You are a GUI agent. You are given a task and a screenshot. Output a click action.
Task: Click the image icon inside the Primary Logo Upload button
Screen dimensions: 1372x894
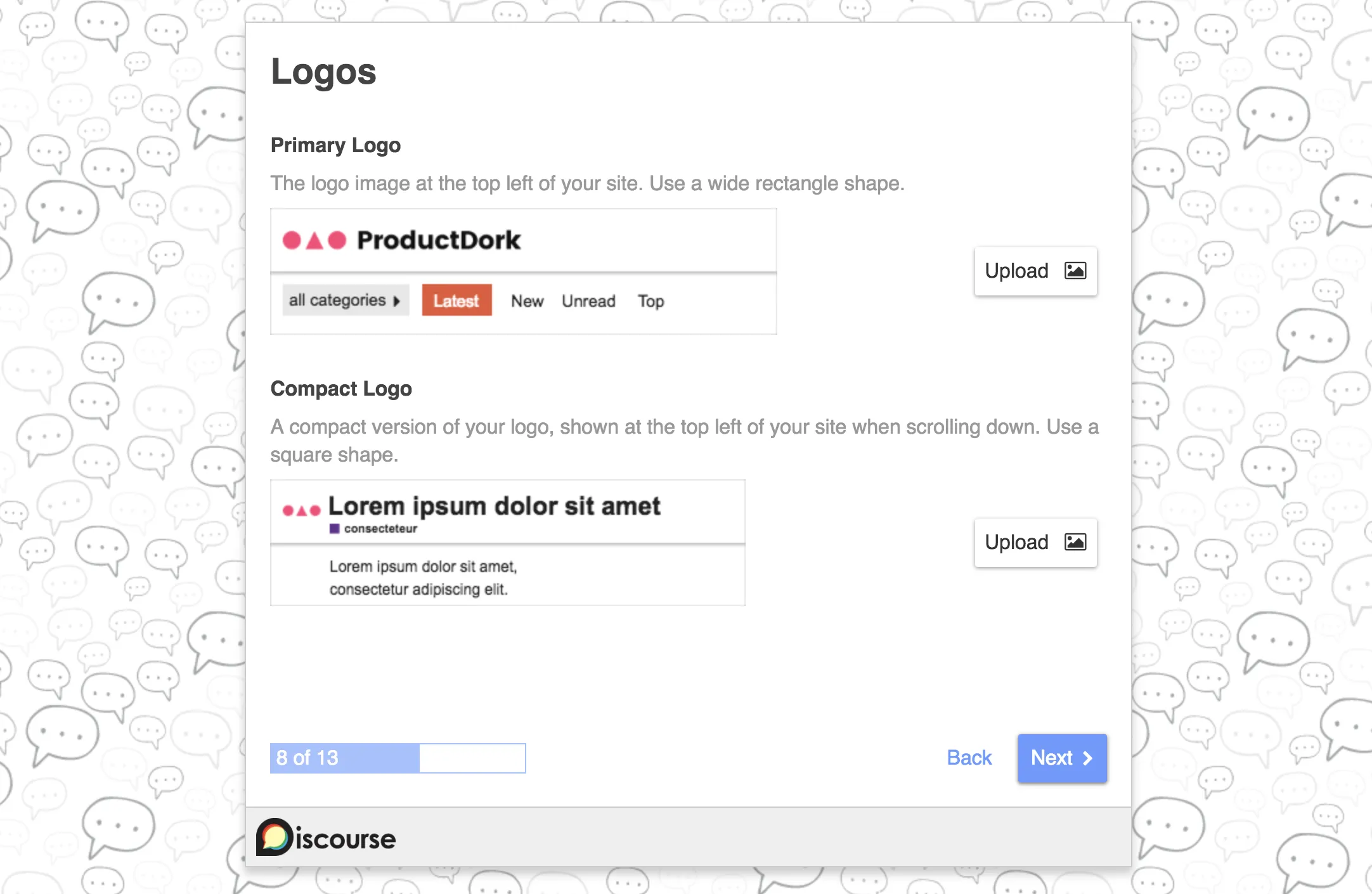(x=1075, y=271)
